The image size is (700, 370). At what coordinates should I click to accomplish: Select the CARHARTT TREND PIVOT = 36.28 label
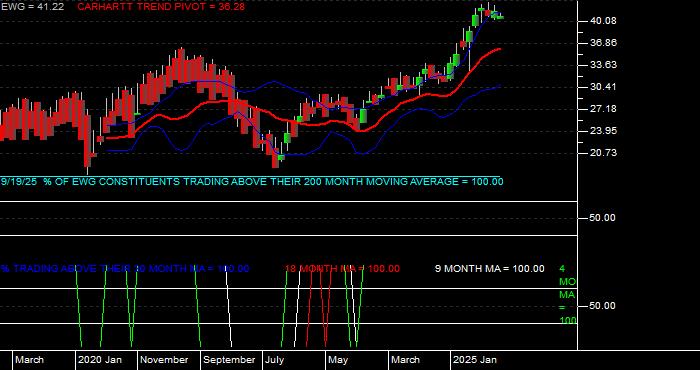point(161,7)
